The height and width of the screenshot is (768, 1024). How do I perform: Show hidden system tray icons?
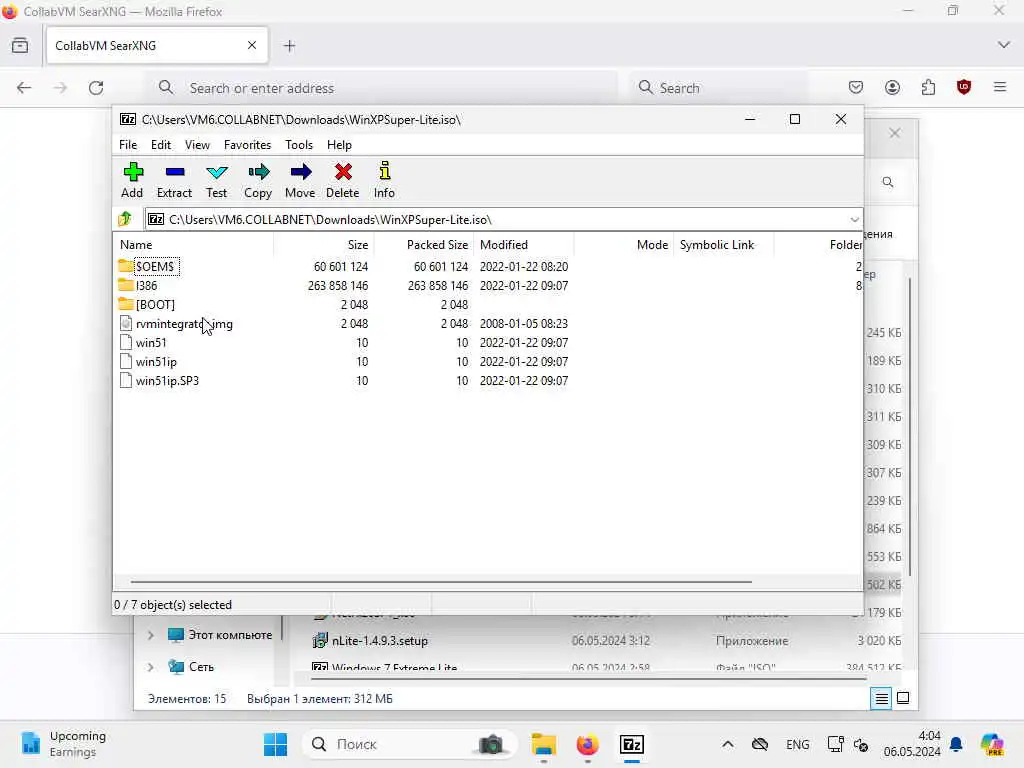(728, 744)
